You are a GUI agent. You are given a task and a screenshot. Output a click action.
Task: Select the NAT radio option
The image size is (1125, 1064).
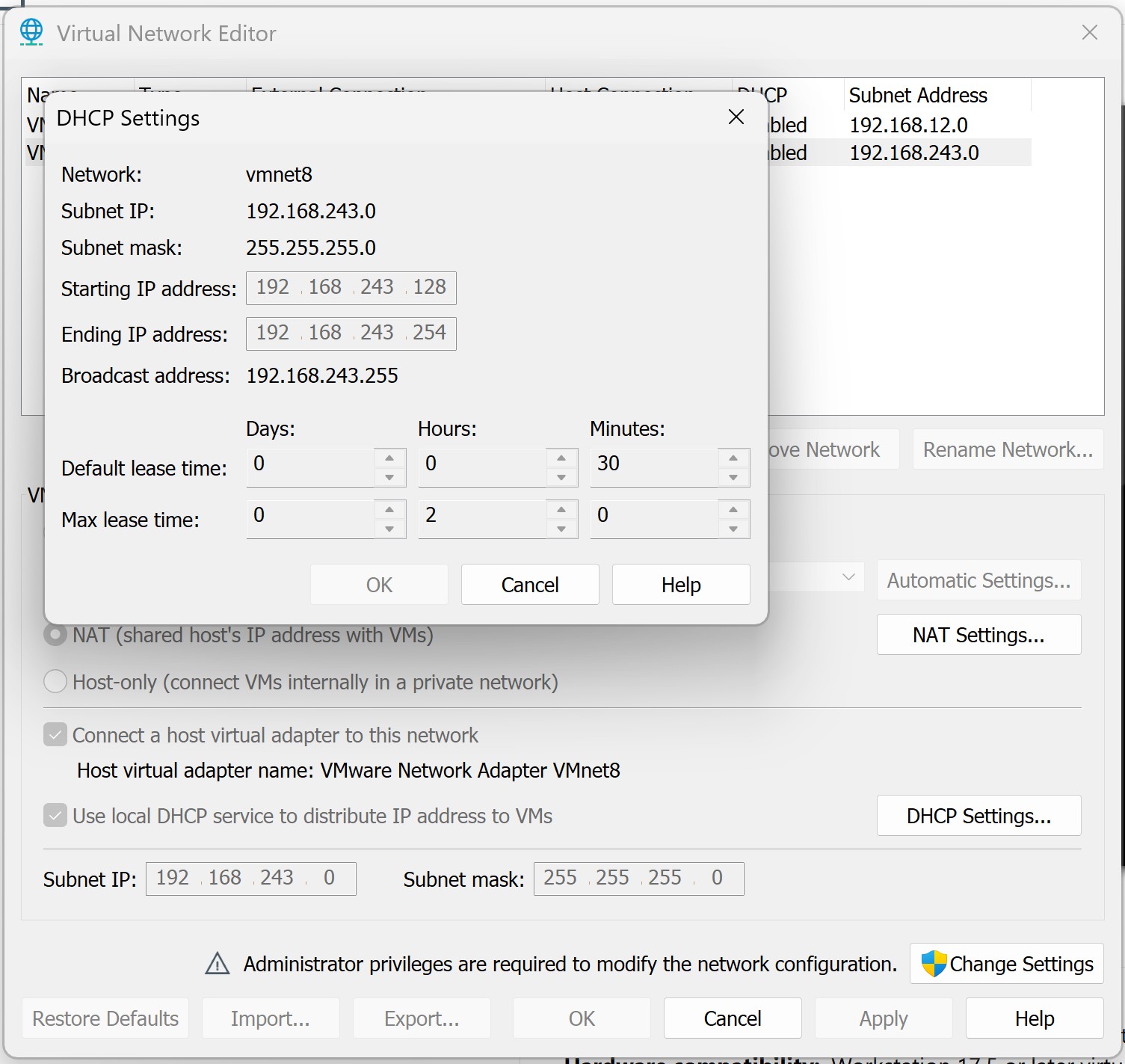click(x=55, y=635)
